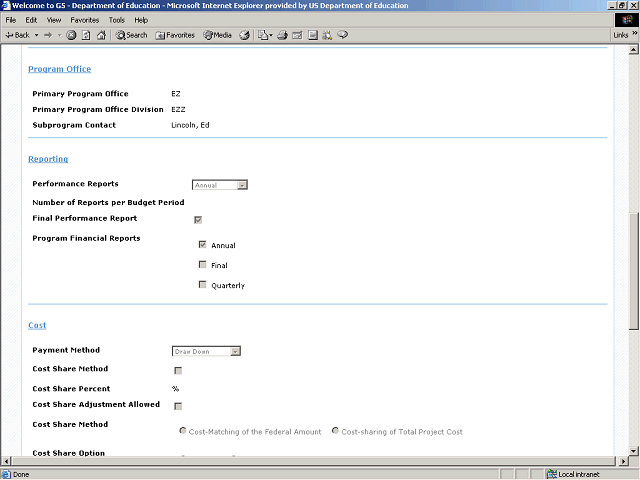Toggle the Final Performance Report checkbox

[x=198, y=220]
